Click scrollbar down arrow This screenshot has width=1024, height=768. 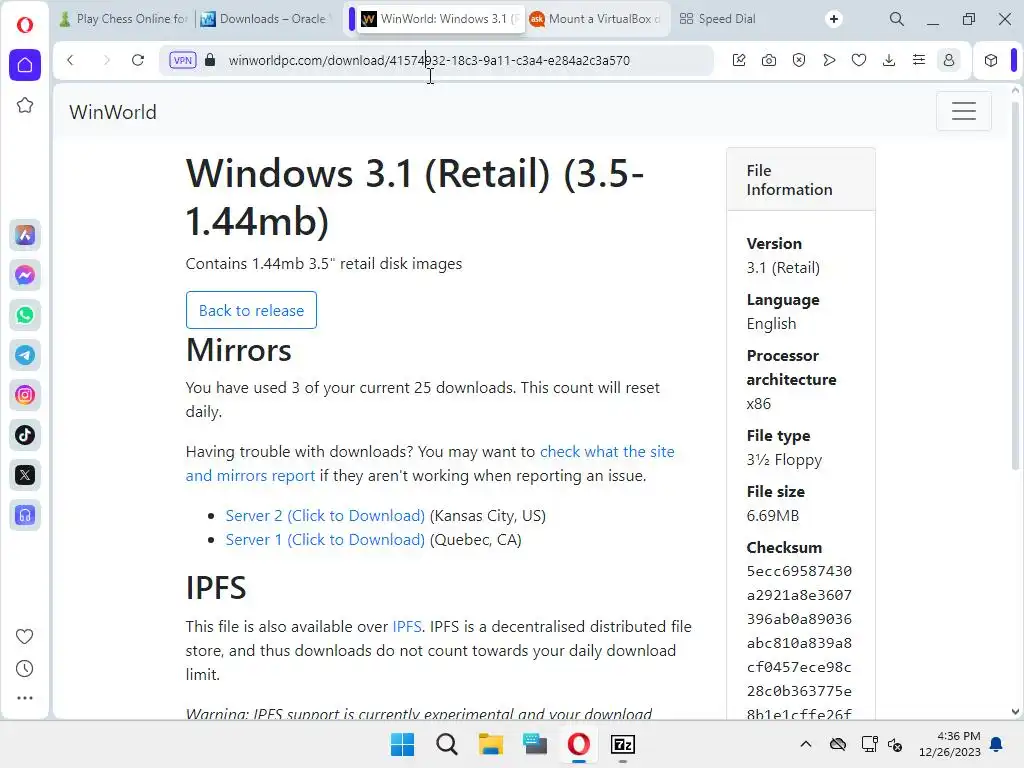[x=1015, y=712]
